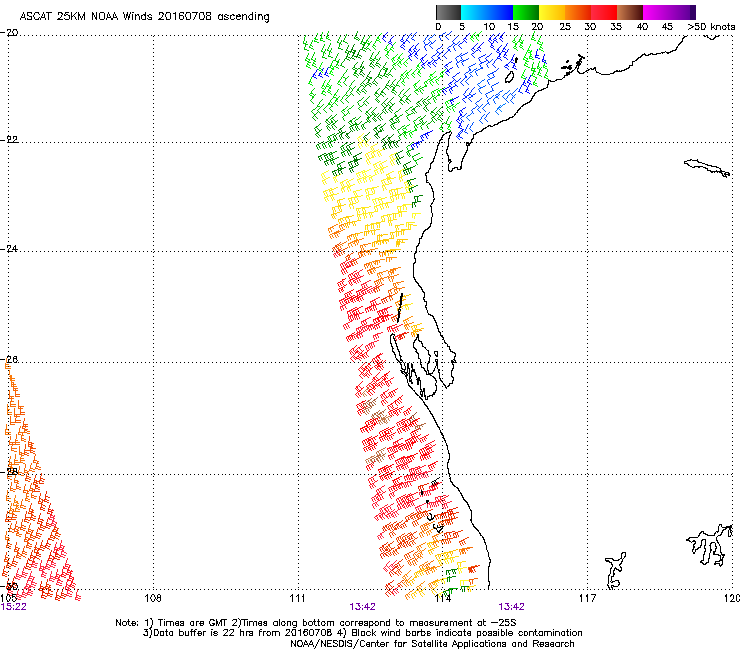Click the "10" legend scale value
The width and height of the screenshot is (740, 650).
click(x=489, y=27)
